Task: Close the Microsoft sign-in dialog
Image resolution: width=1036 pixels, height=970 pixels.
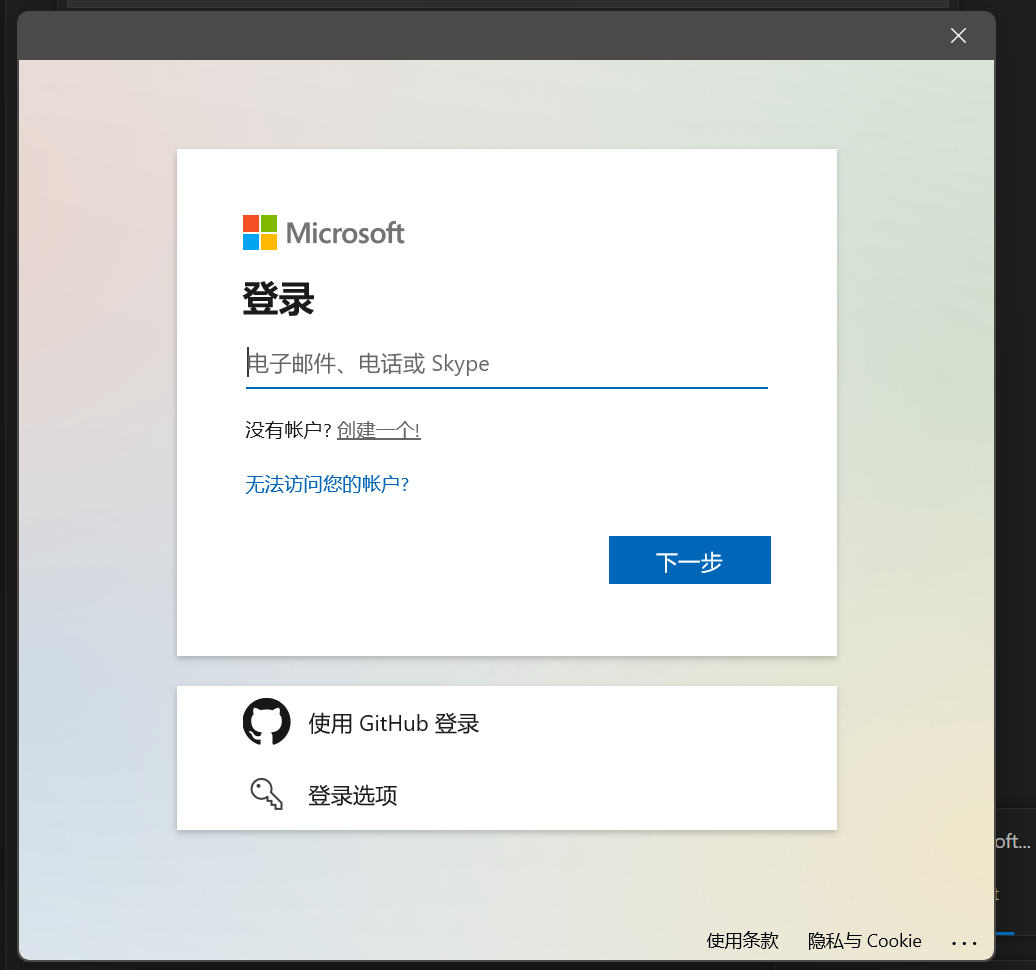Action: (958, 36)
